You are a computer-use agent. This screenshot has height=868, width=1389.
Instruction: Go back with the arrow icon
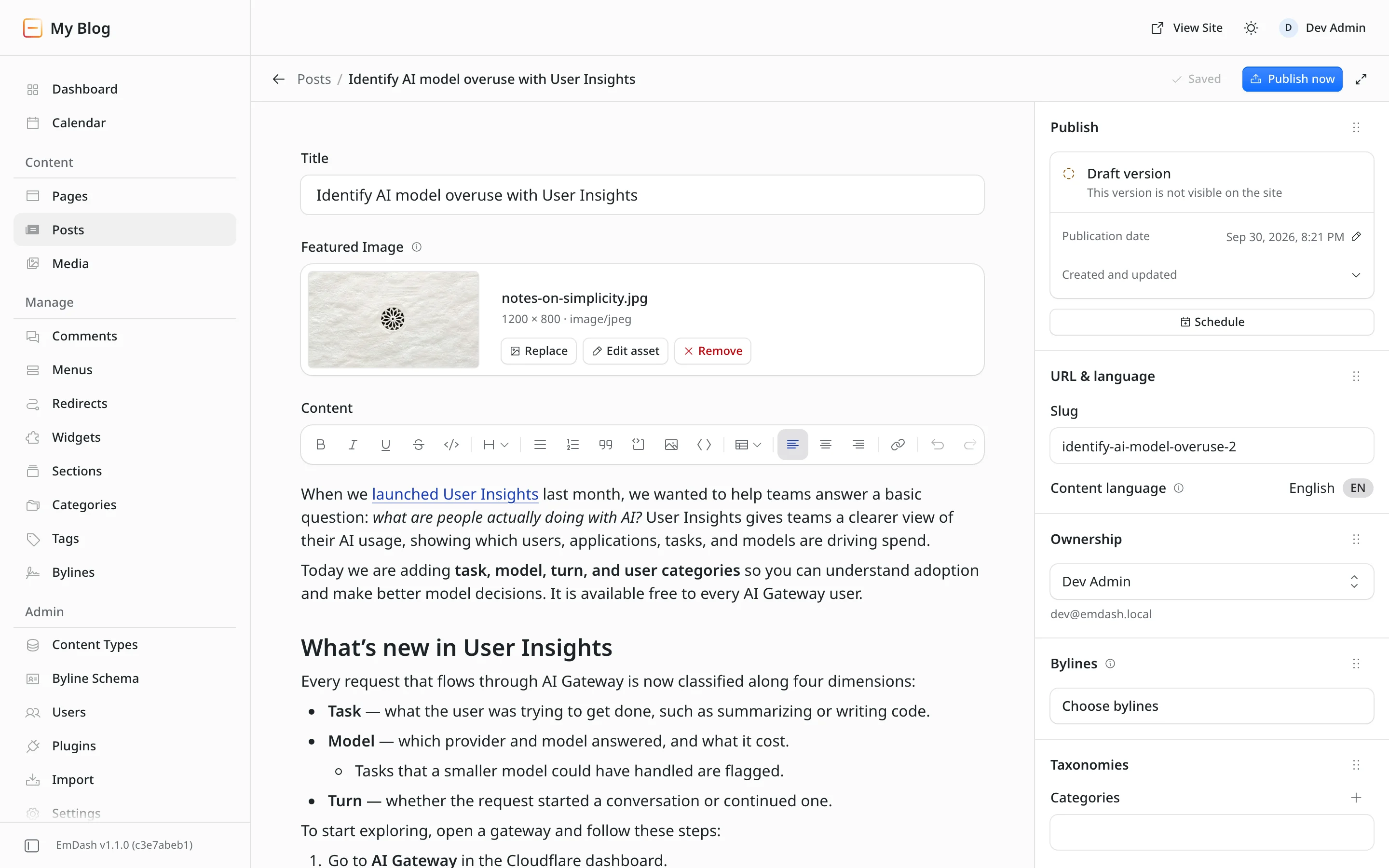pyautogui.click(x=278, y=79)
